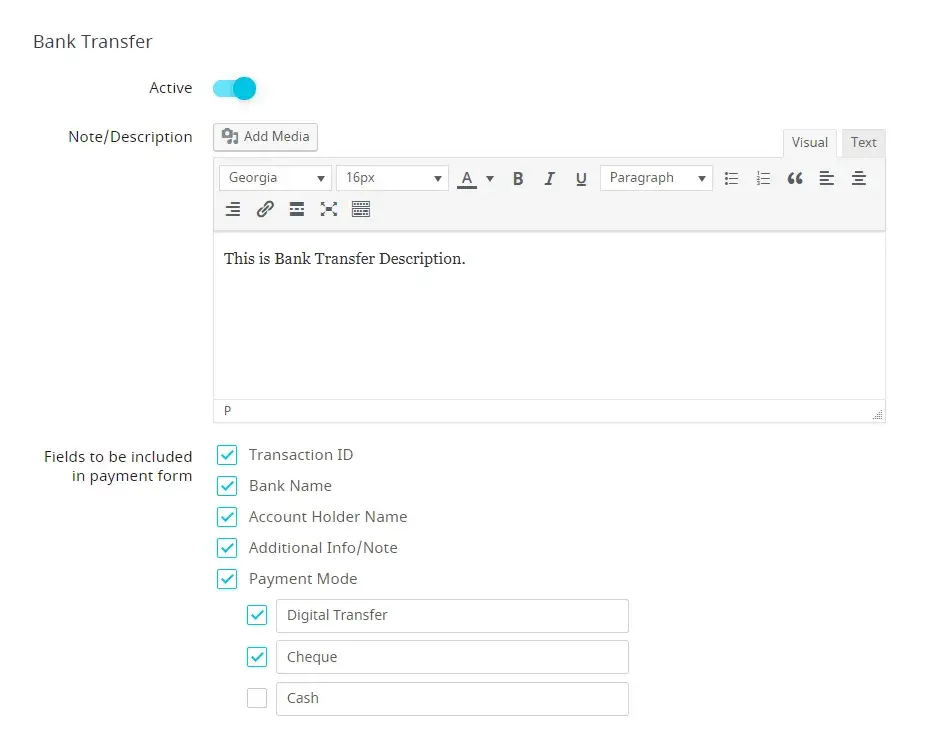926x754 pixels.
Task: Enter fullscreen editor mode
Action: pyautogui.click(x=329, y=209)
